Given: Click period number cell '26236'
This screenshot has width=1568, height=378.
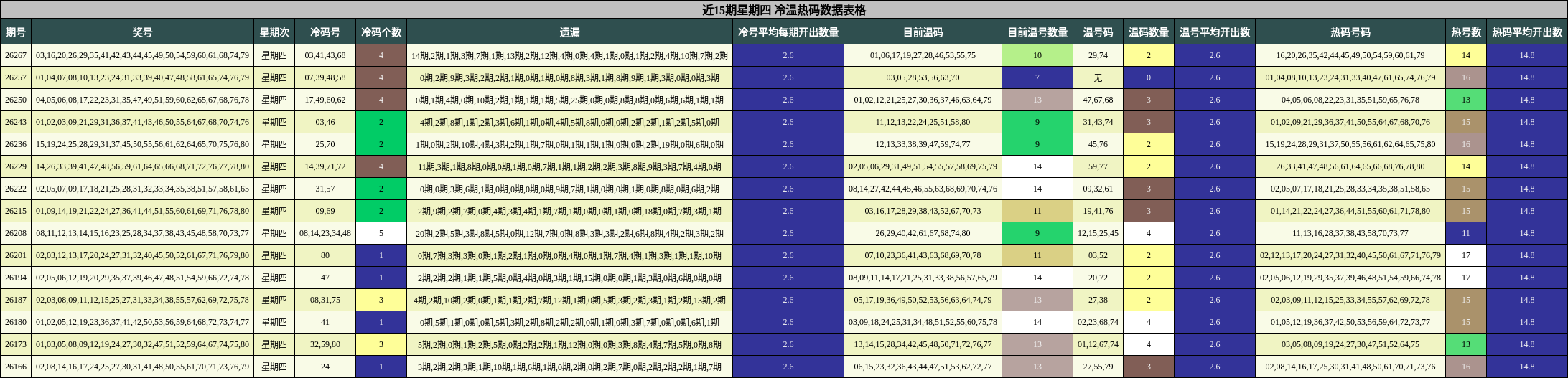Looking at the screenshot, I should [x=16, y=144].
